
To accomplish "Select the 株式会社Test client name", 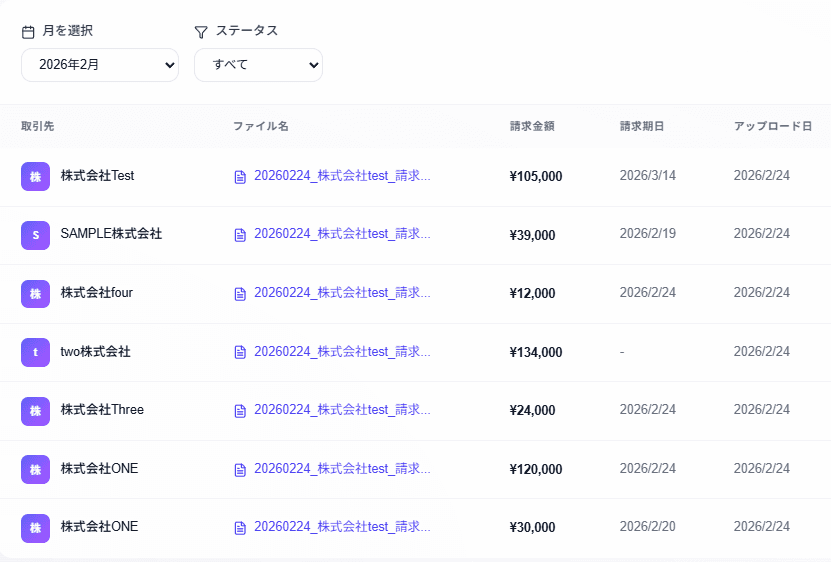I will [98, 175].
